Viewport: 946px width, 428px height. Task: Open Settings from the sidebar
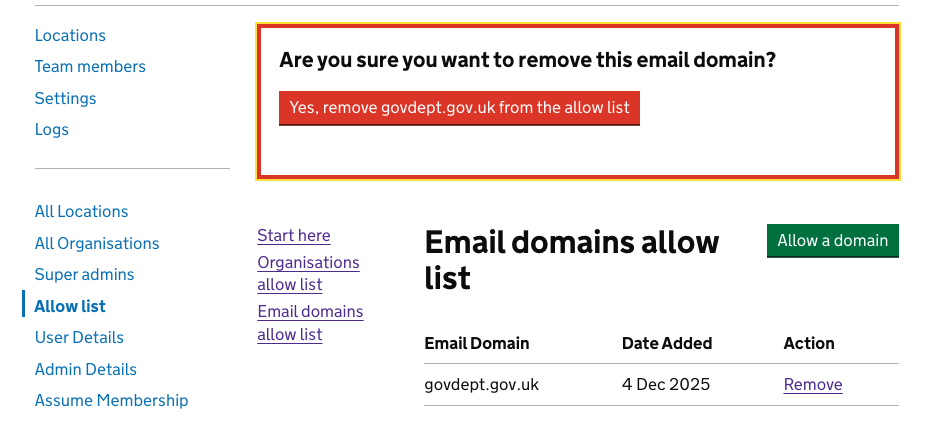pyautogui.click(x=65, y=98)
